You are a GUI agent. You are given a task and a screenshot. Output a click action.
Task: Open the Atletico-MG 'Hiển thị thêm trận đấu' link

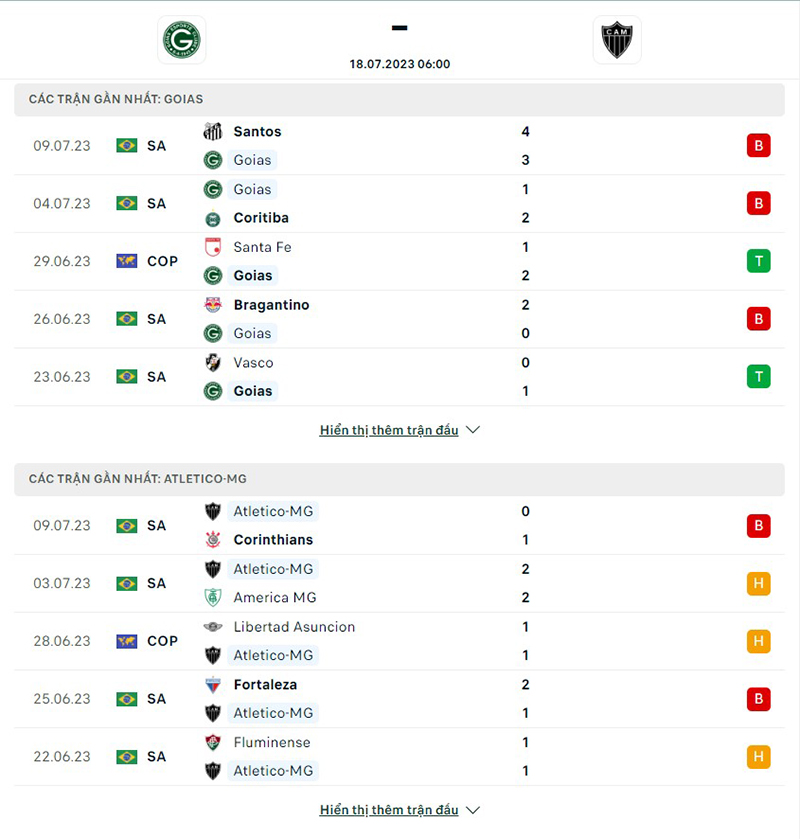(x=390, y=810)
